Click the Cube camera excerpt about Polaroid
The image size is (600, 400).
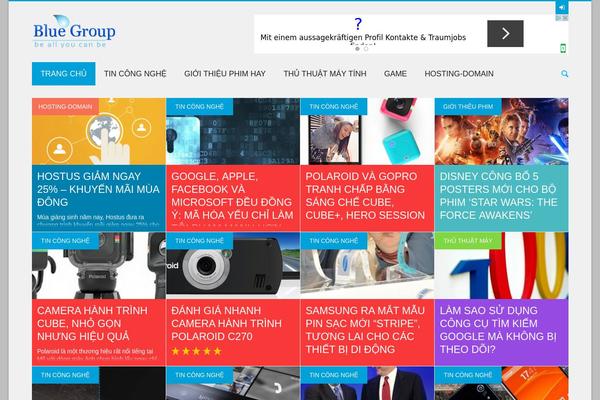click(x=97, y=354)
